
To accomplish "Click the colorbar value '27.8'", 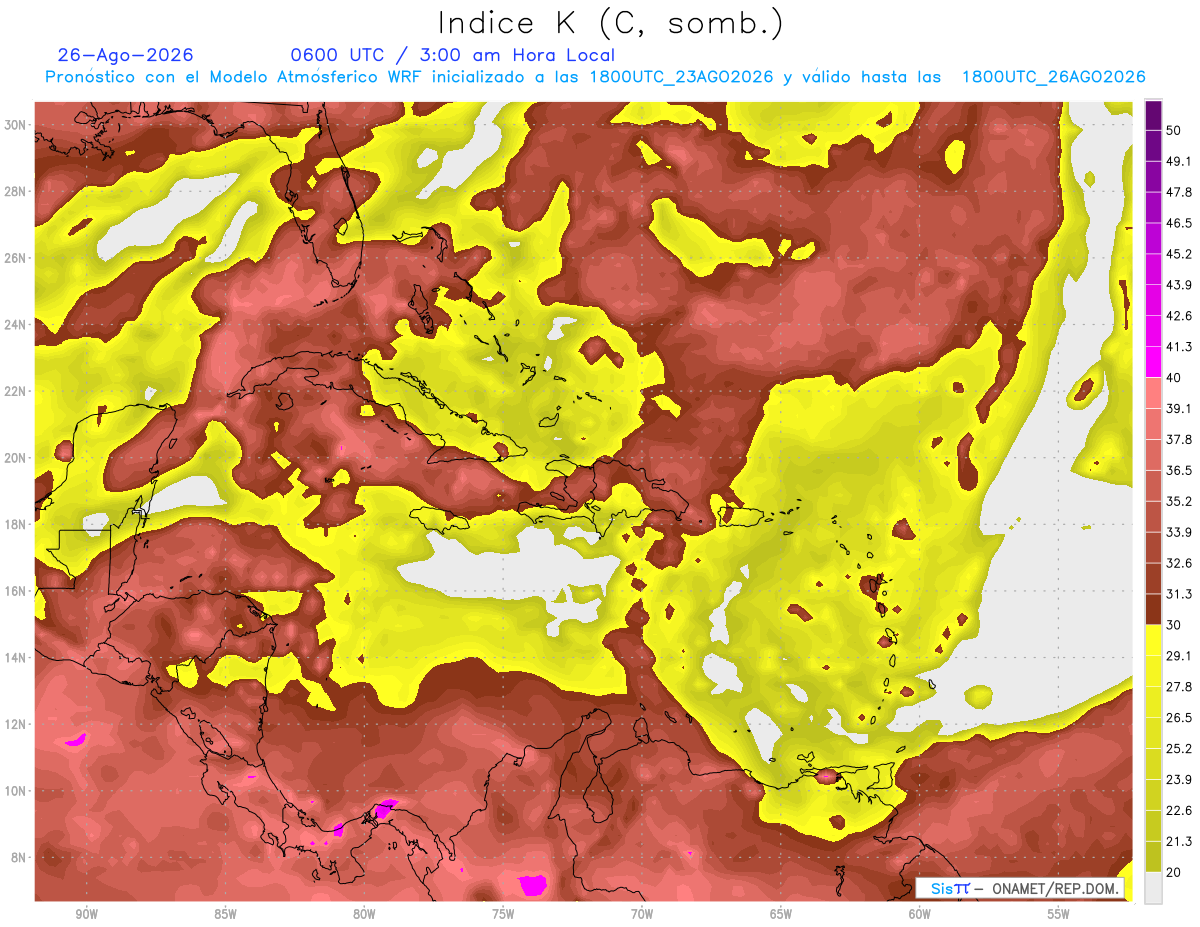I will click(1179, 686).
